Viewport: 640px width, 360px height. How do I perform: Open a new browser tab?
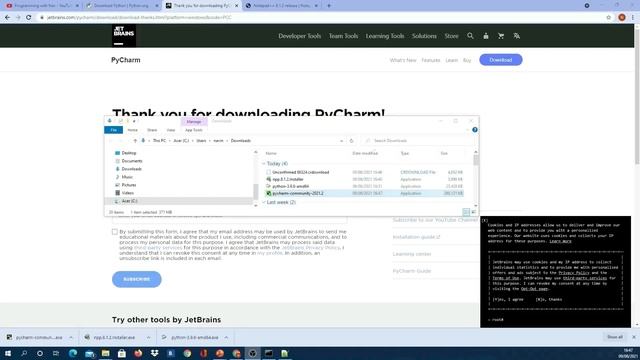(x=329, y=6)
